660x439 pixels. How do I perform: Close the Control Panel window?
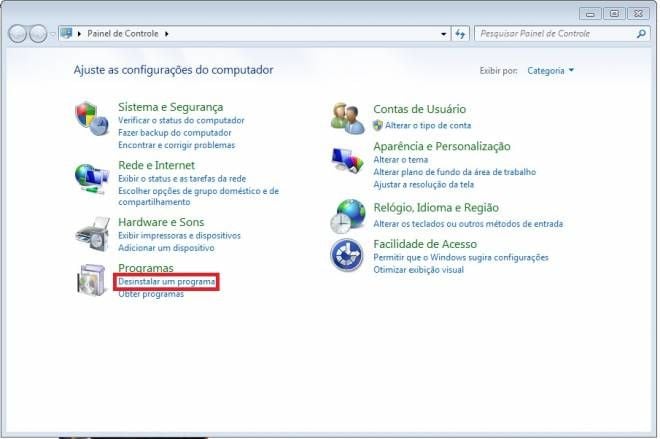[x=638, y=14]
